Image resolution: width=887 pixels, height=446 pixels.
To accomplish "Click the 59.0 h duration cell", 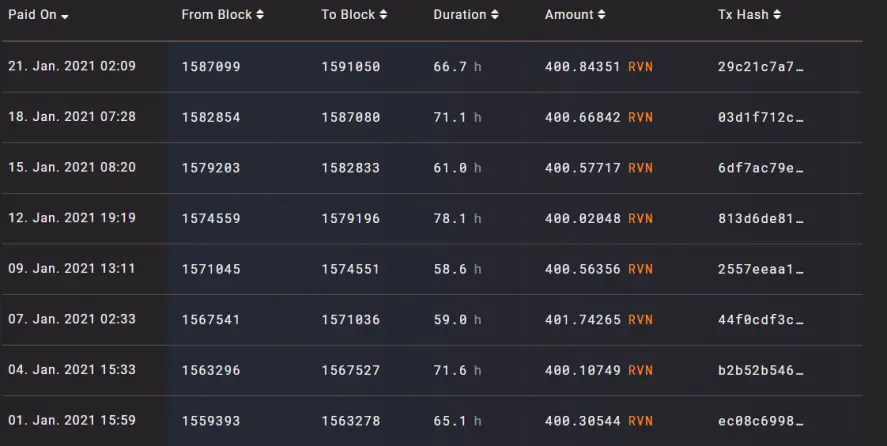I will [x=458, y=320].
